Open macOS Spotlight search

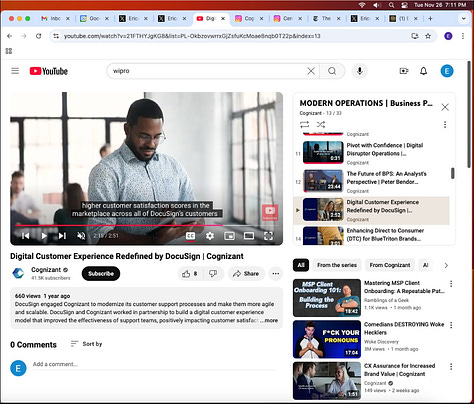click(x=391, y=5)
